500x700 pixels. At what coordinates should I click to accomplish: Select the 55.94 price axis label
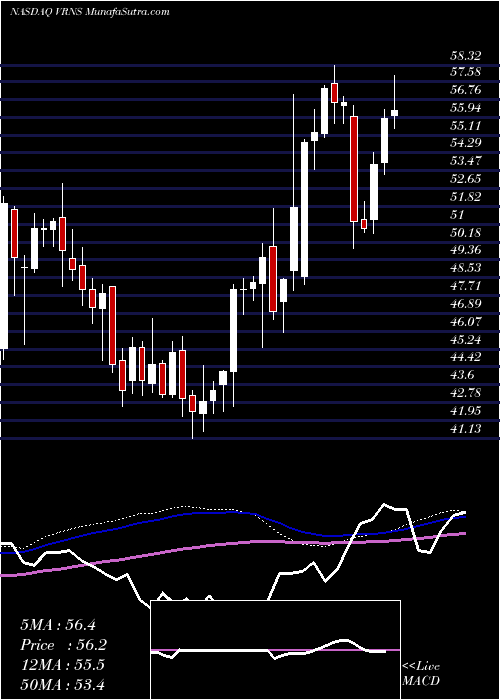tap(465, 108)
